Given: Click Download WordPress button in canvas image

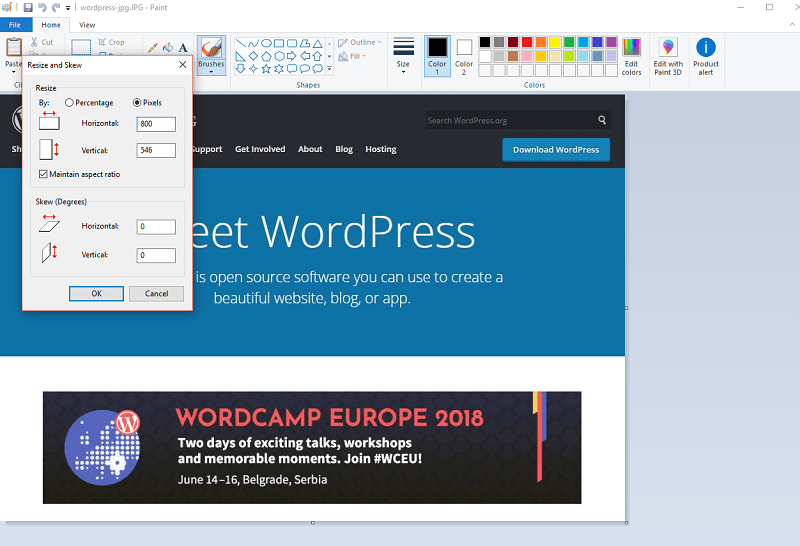Looking at the screenshot, I should [x=556, y=150].
